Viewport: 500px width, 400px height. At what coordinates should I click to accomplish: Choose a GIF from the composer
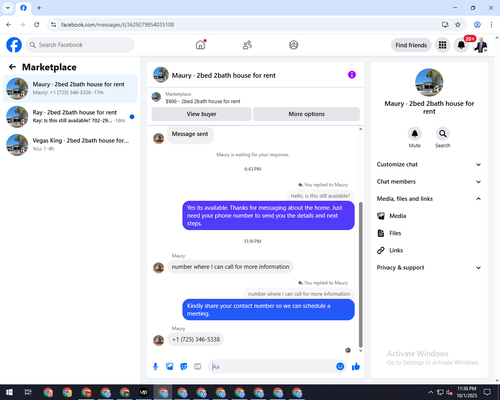coord(198,367)
